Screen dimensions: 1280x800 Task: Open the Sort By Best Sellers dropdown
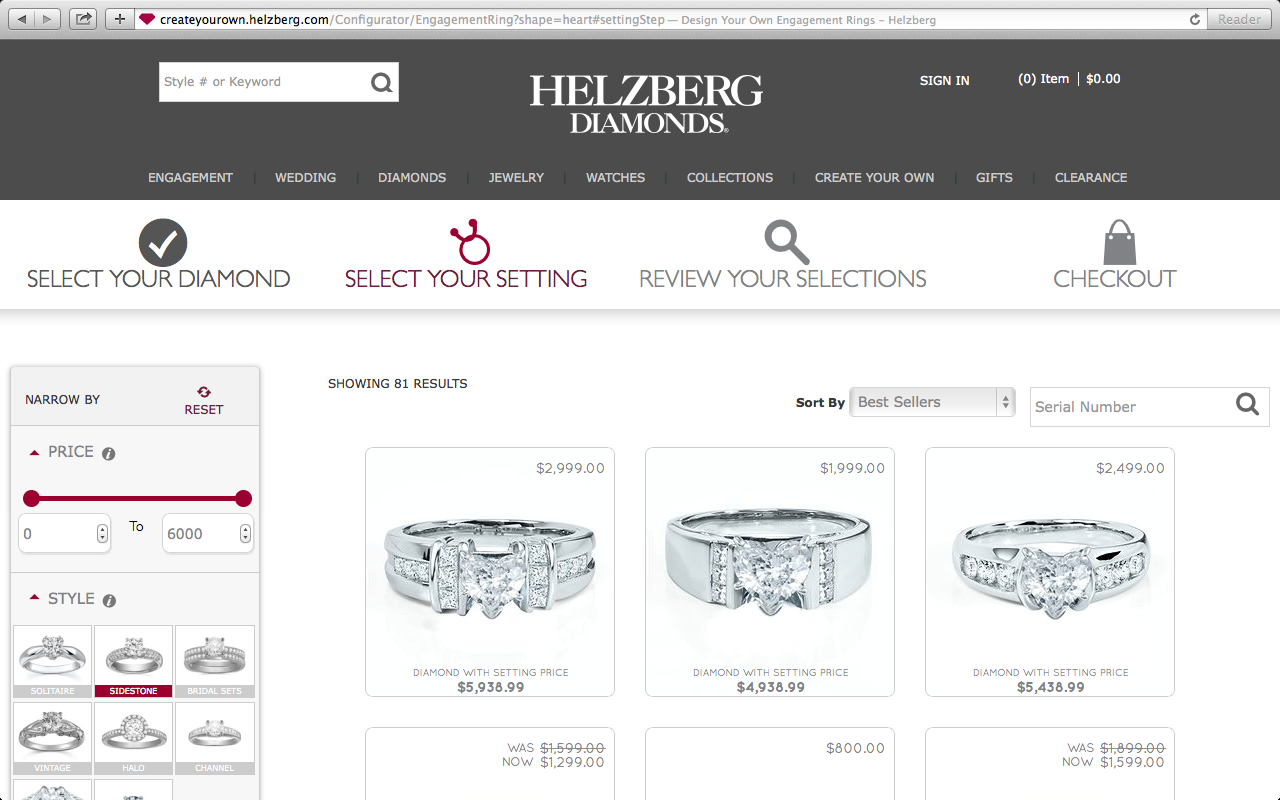point(932,402)
